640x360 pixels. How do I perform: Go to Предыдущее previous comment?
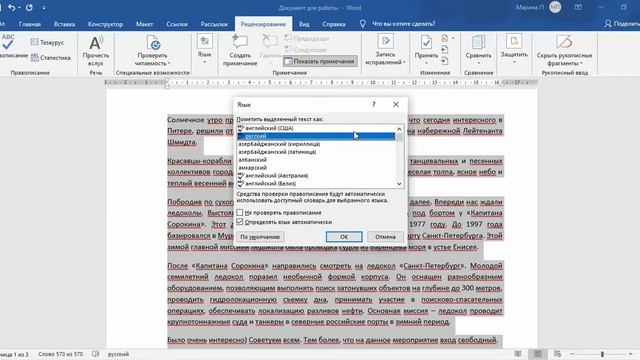[307, 38]
